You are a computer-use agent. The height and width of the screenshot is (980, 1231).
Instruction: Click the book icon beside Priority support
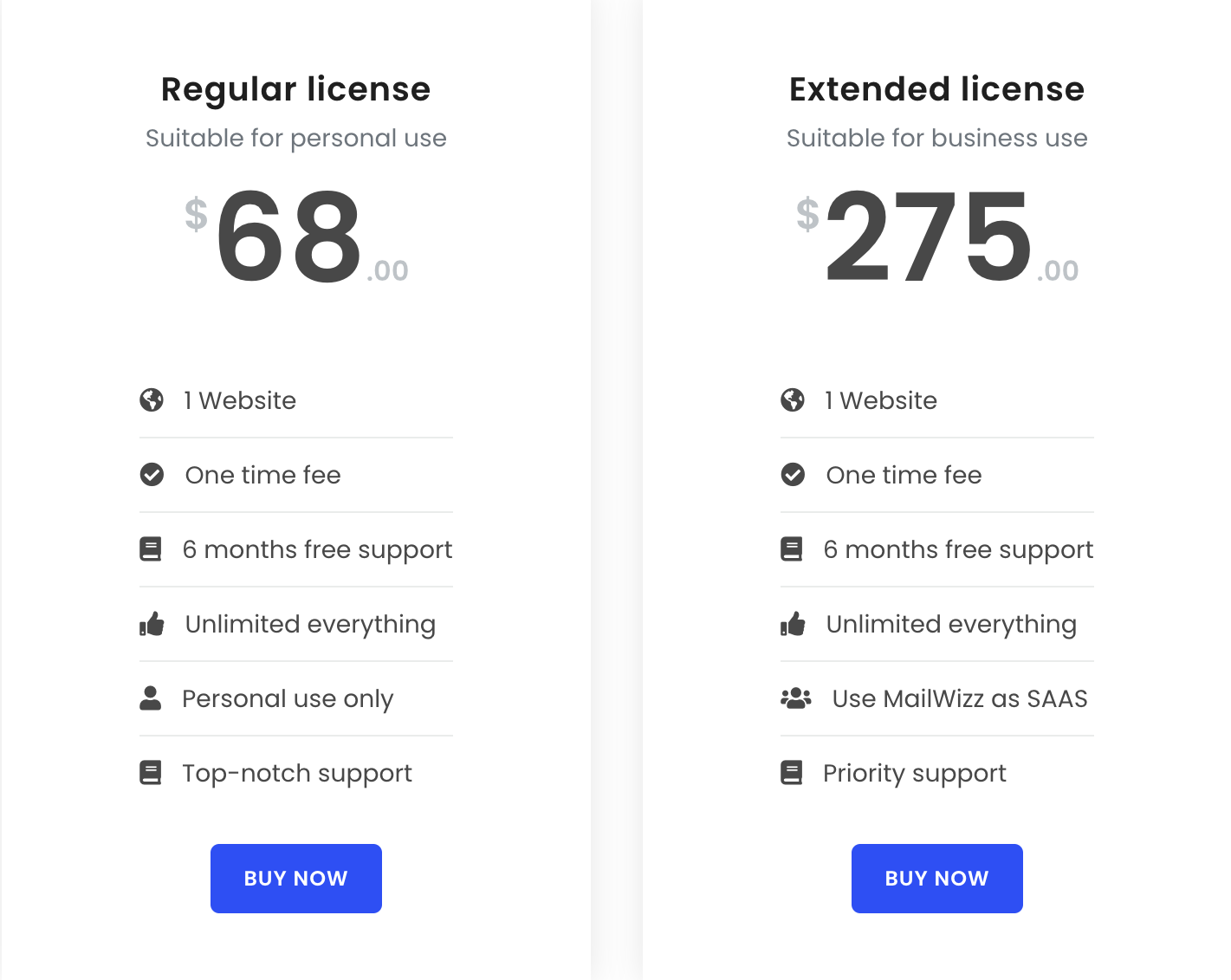click(792, 773)
